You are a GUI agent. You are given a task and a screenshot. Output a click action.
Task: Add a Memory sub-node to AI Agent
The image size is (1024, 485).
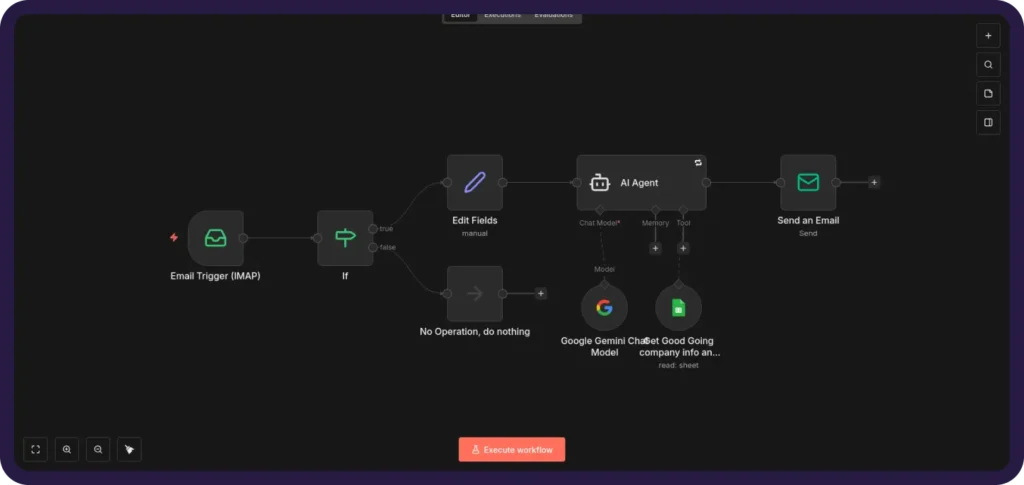point(655,248)
